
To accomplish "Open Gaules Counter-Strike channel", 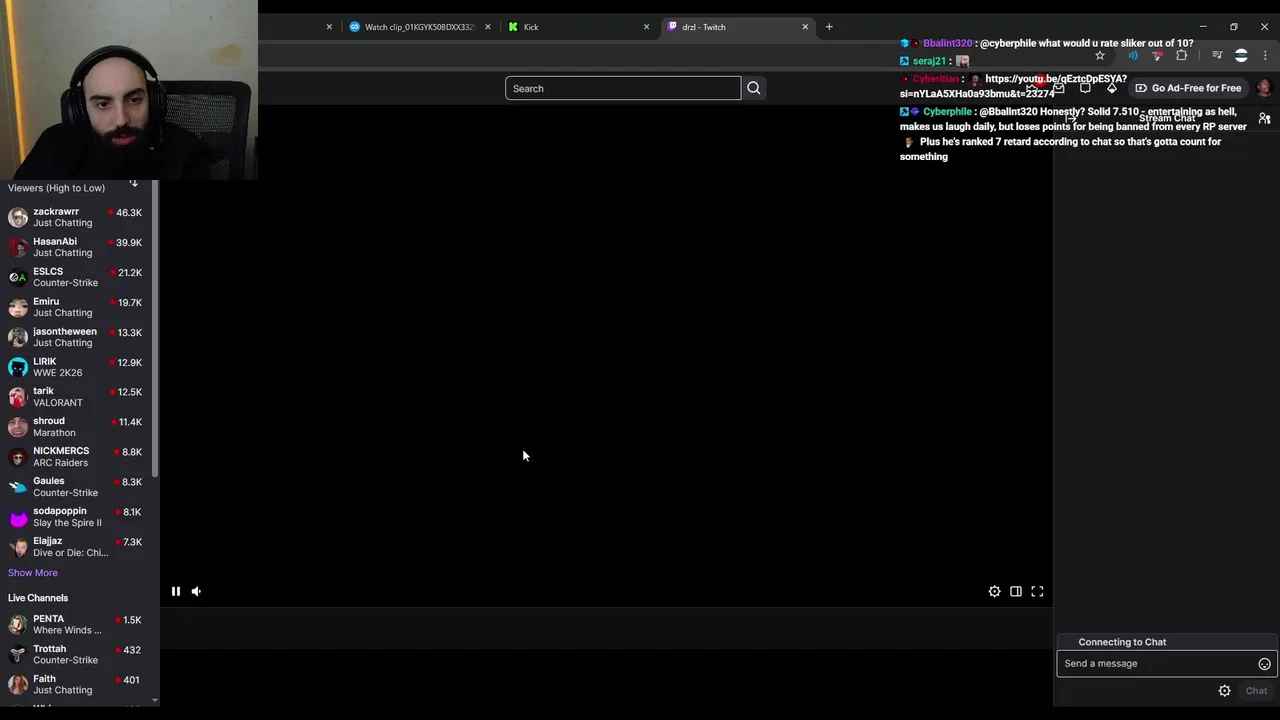I will tap(76, 487).
